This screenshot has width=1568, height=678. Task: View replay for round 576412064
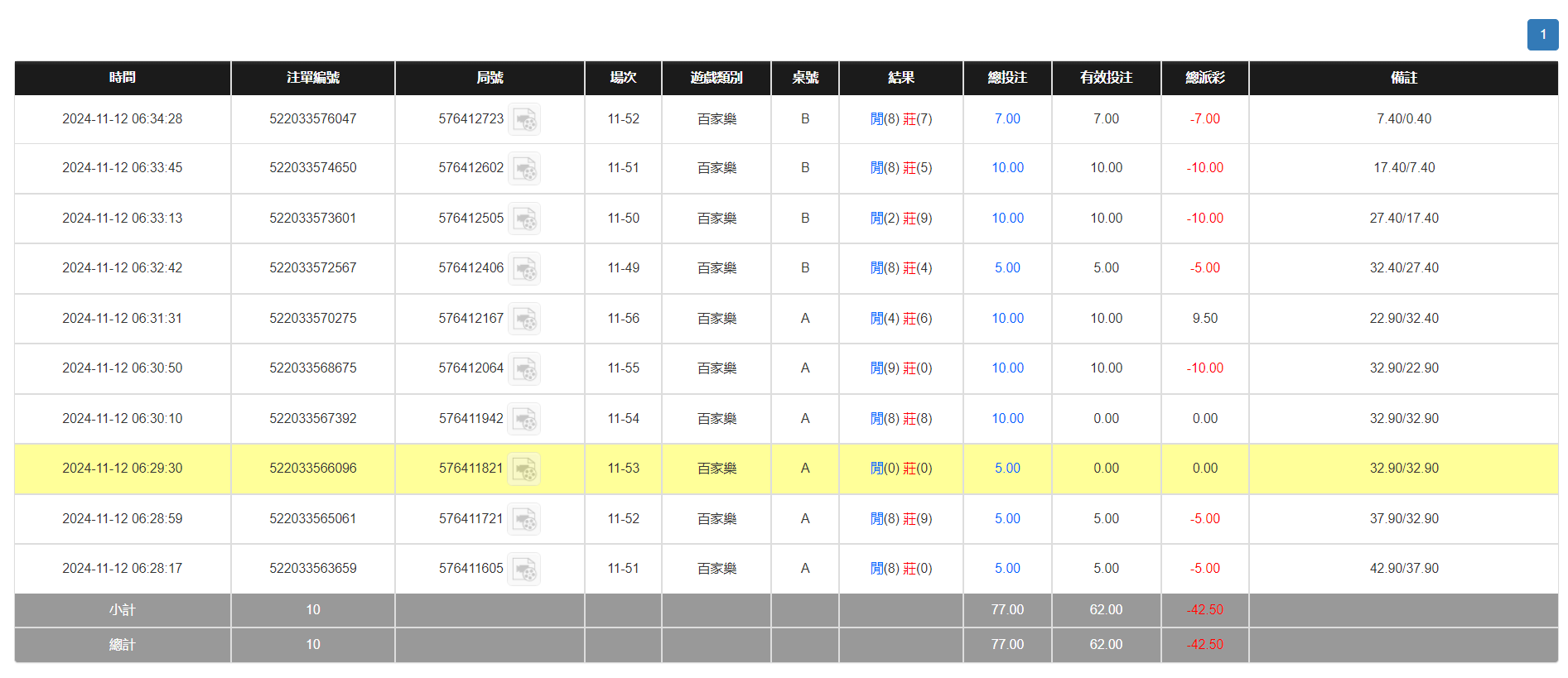524,369
